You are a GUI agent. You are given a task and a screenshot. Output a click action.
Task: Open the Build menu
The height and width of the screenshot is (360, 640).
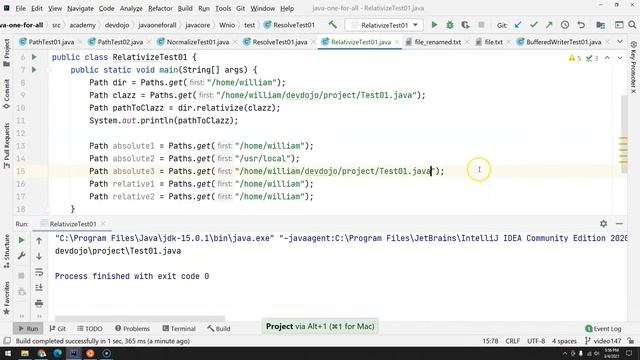[x=185, y=8]
